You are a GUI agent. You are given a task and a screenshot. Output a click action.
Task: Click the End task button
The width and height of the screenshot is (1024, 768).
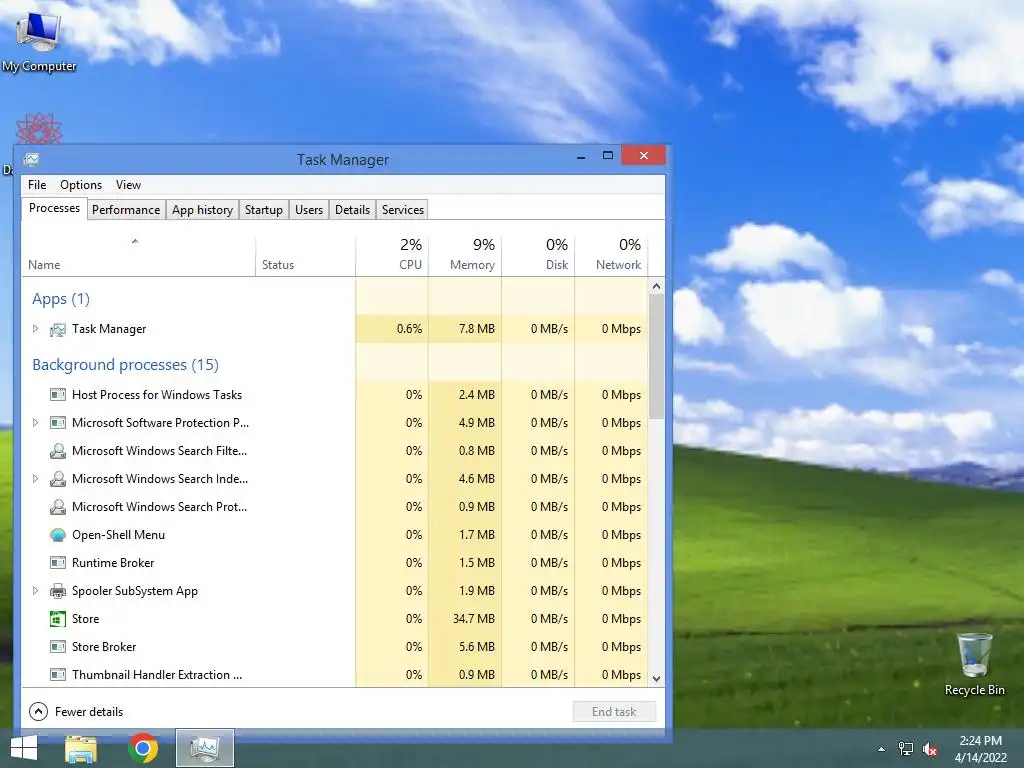tap(614, 712)
